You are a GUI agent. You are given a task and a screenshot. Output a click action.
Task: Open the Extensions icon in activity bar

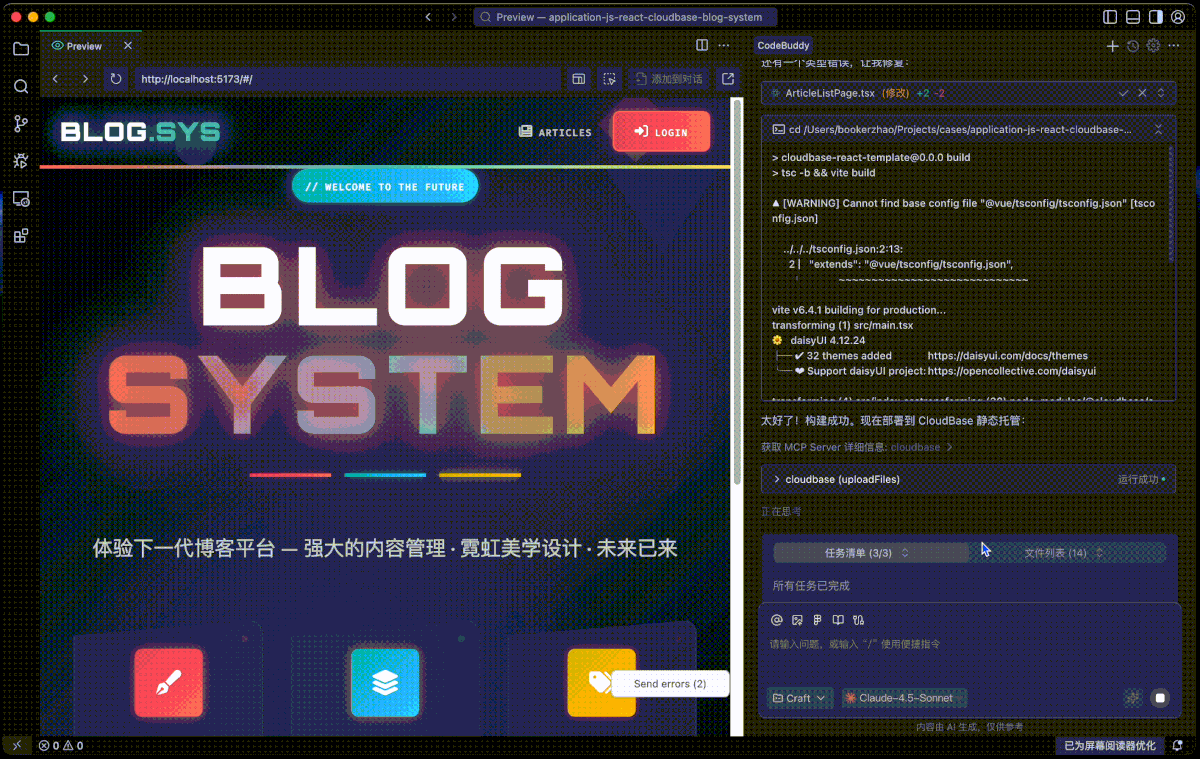[x=20, y=236]
